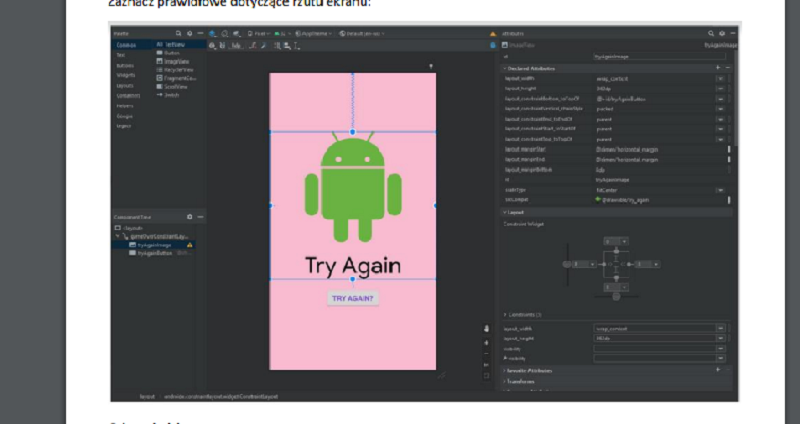800x424 pixels.
Task: Click the infer constraints wand icon
Action: click(x=263, y=46)
